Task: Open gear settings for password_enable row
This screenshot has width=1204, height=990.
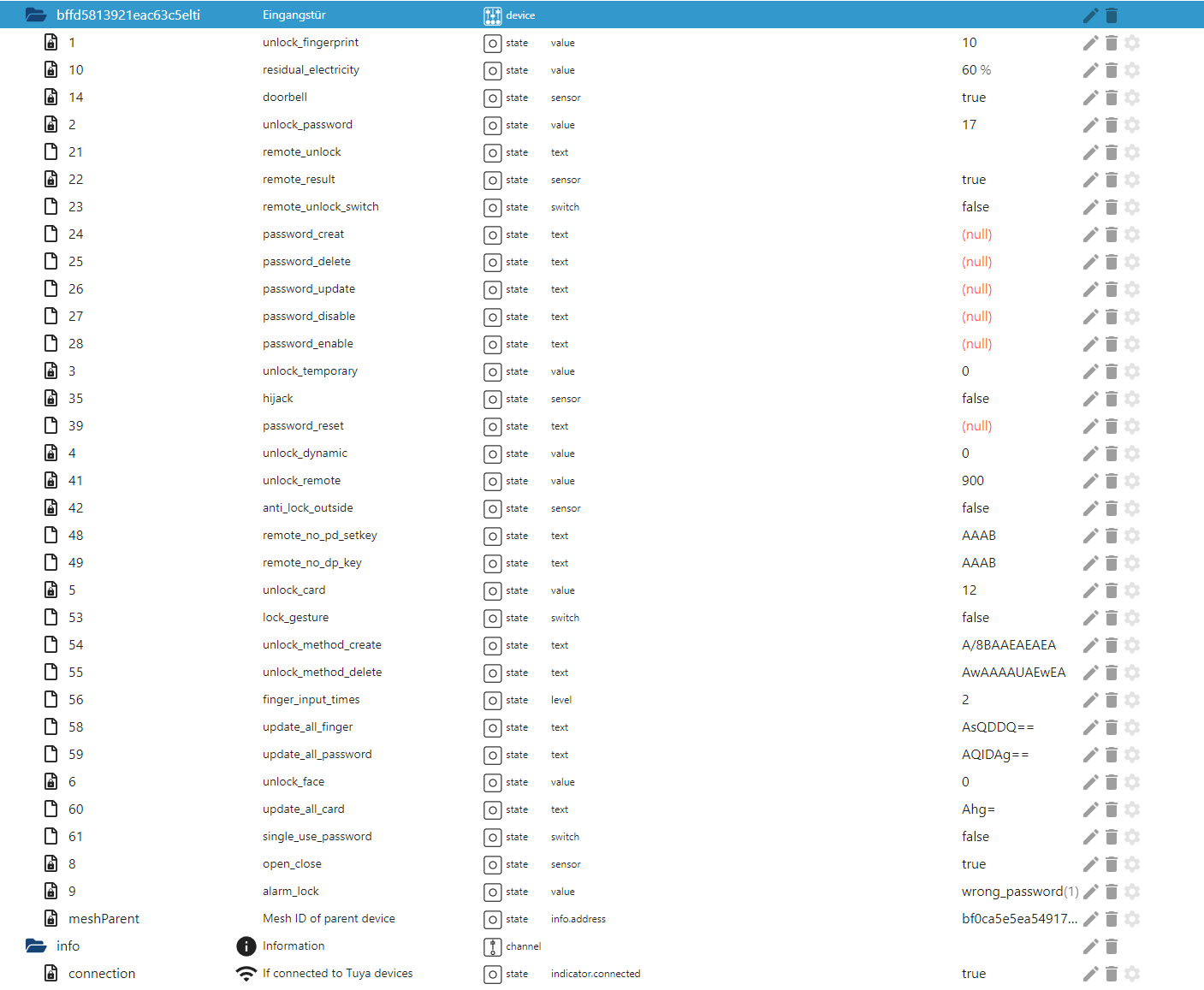Action: tap(1132, 344)
